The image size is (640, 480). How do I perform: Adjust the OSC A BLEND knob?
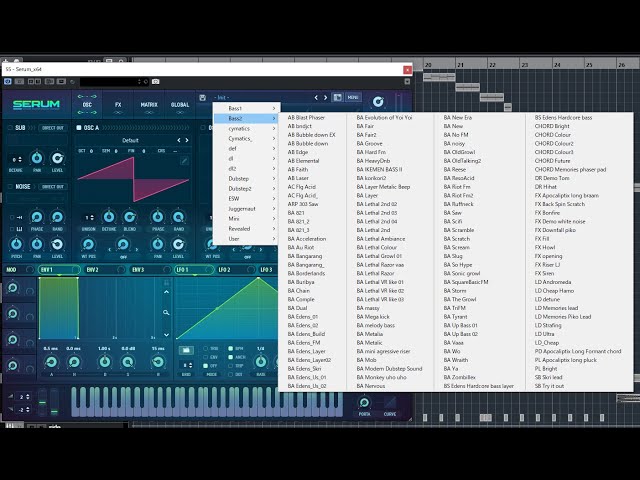tap(130, 217)
